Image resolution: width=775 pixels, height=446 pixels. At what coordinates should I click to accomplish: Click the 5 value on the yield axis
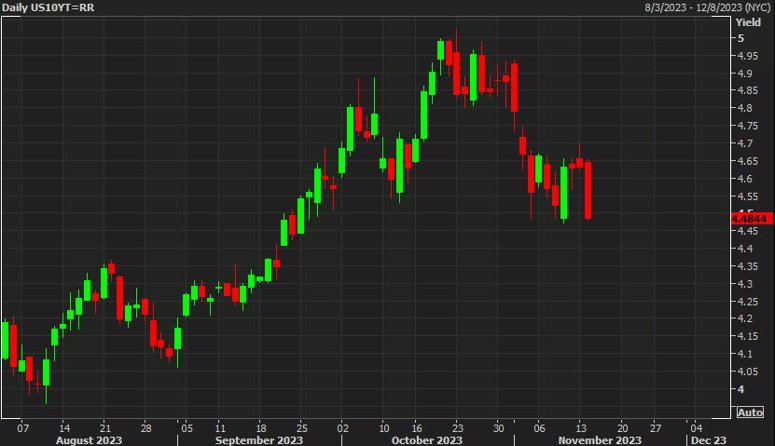[740, 38]
